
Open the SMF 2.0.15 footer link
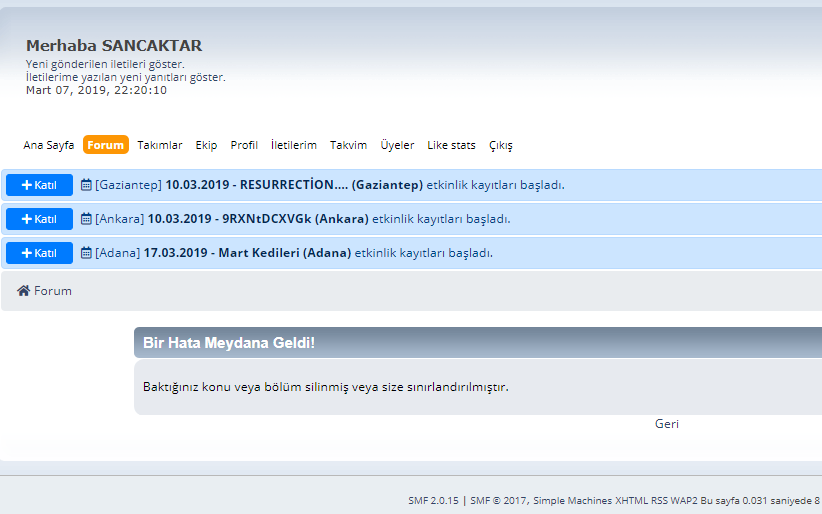tap(433, 500)
